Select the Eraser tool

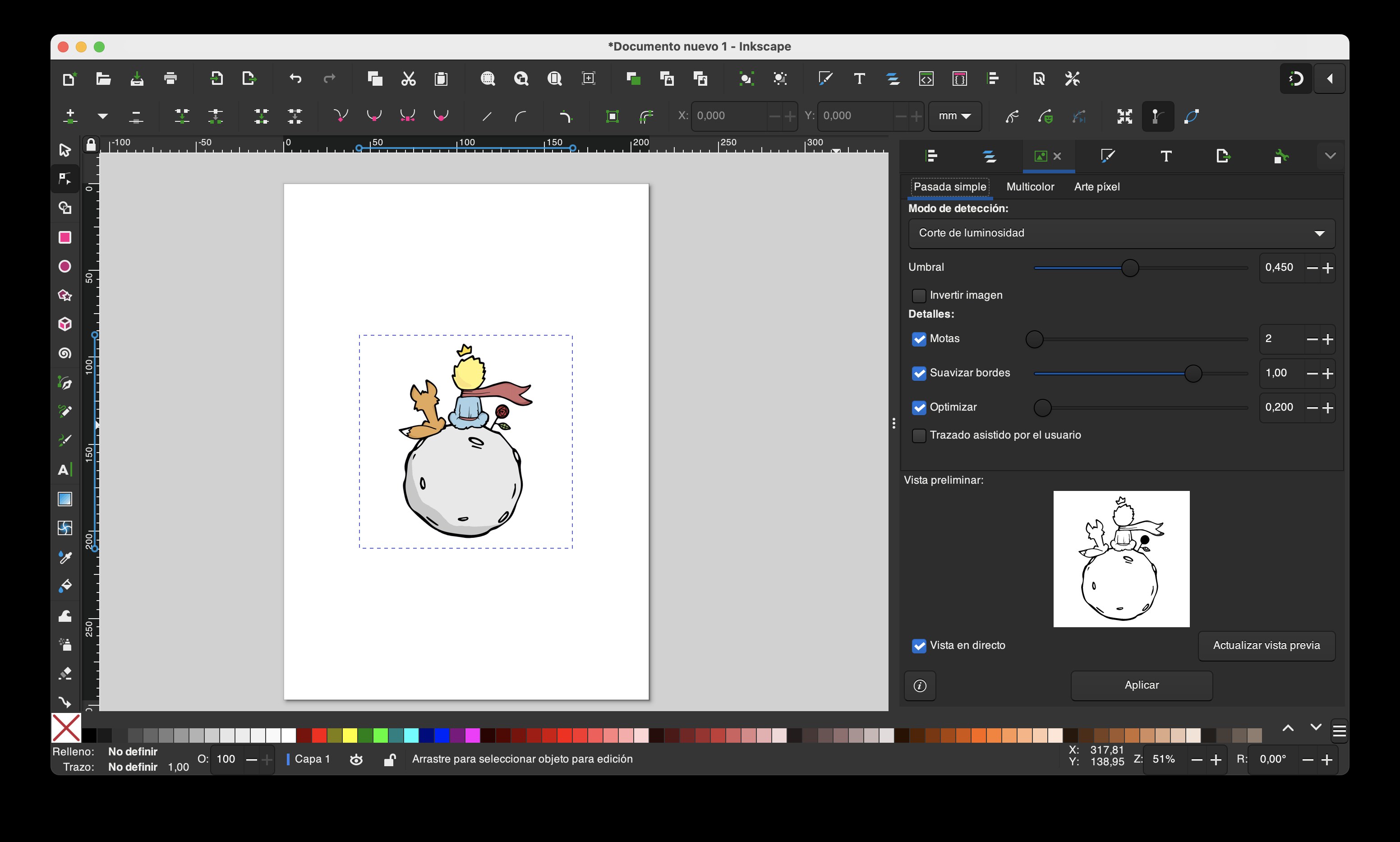pos(64,674)
